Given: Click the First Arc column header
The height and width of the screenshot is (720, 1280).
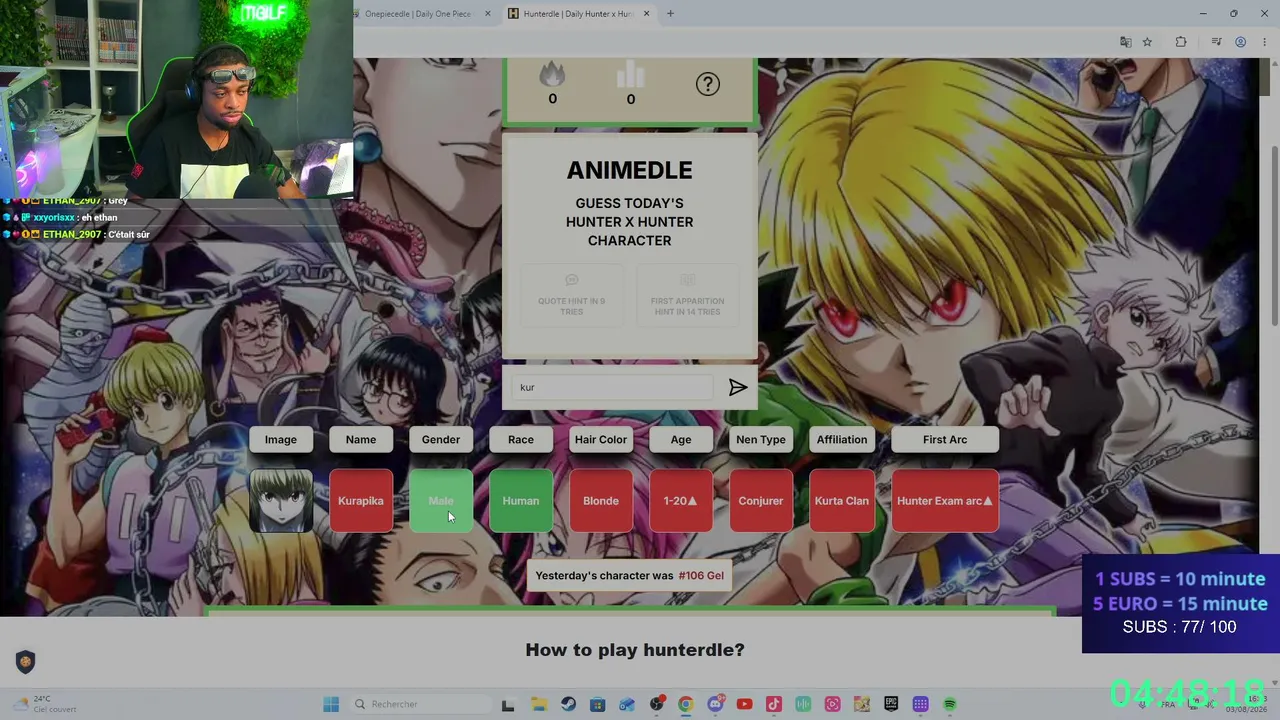Looking at the screenshot, I should click(945, 440).
